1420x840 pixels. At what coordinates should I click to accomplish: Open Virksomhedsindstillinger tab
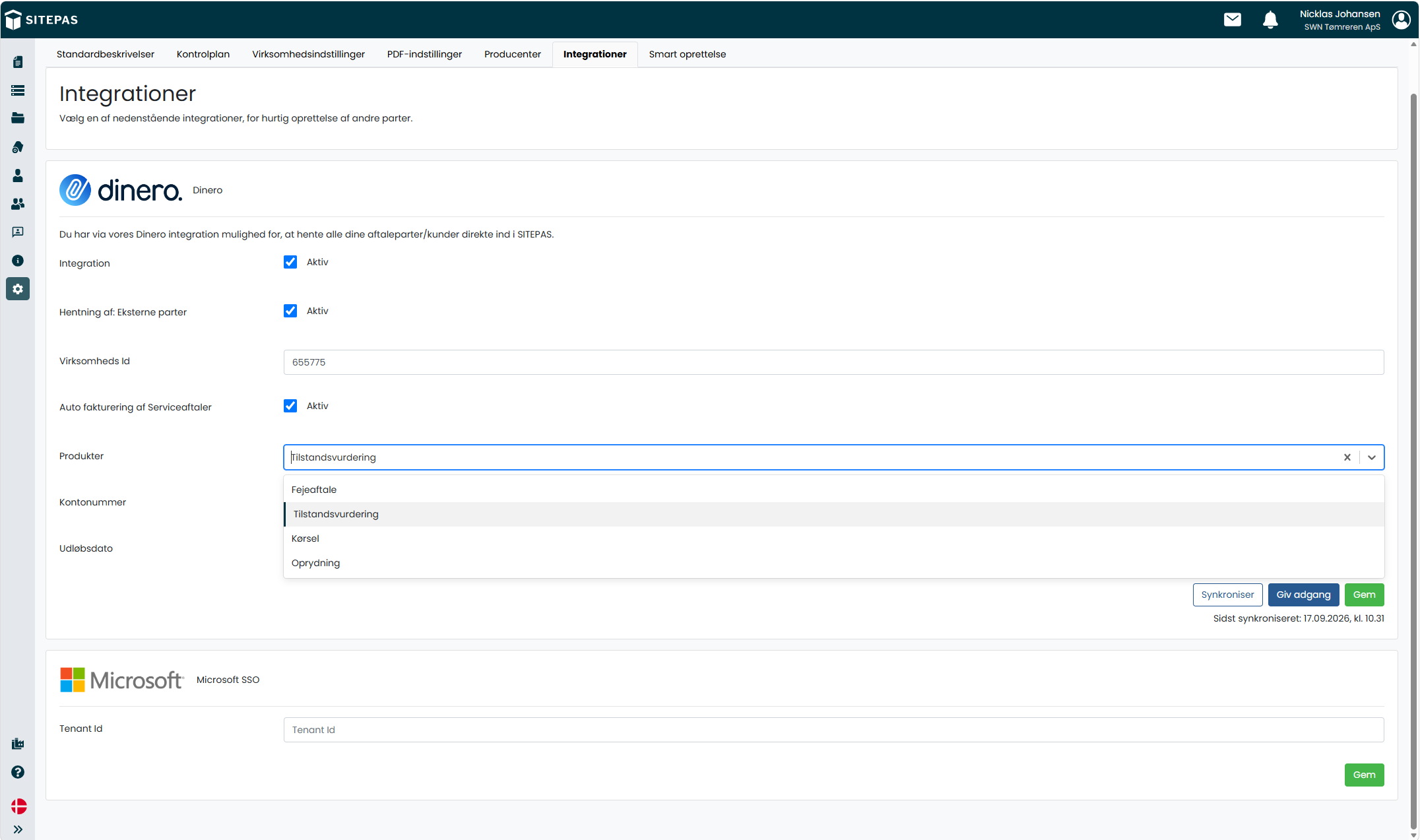(308, 54)
